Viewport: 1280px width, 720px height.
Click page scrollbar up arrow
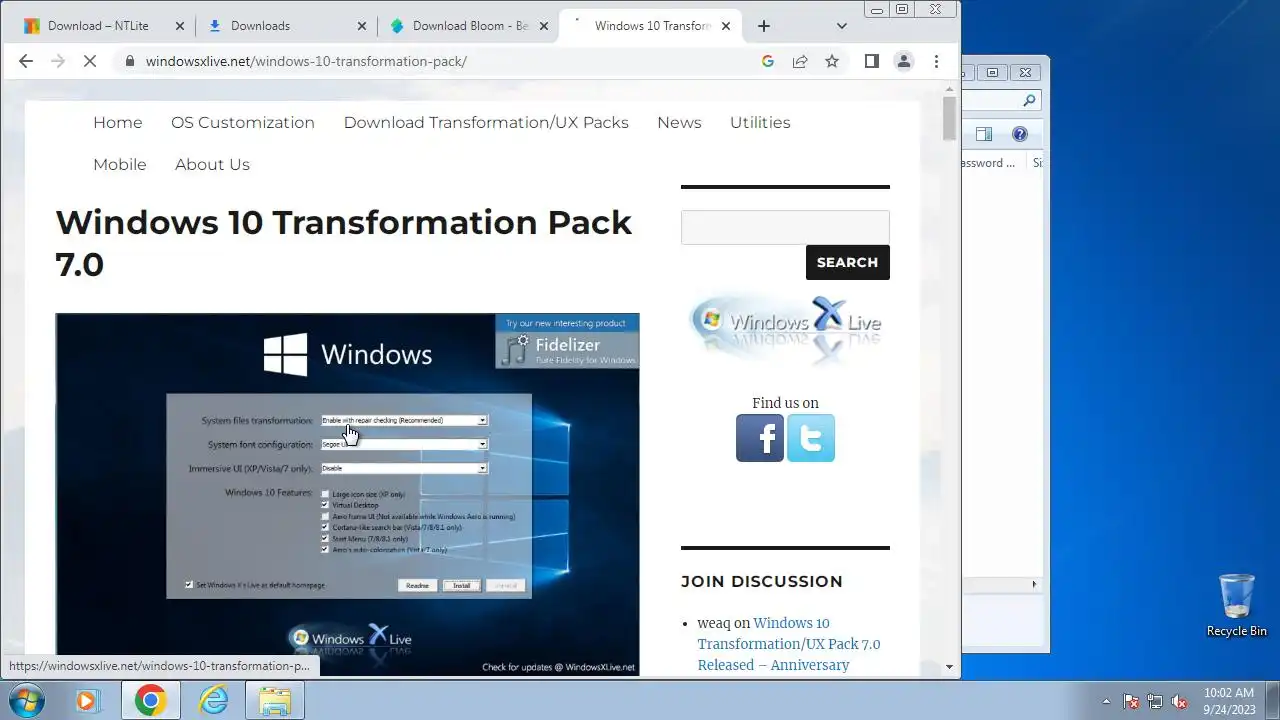(x=949, y=88)
